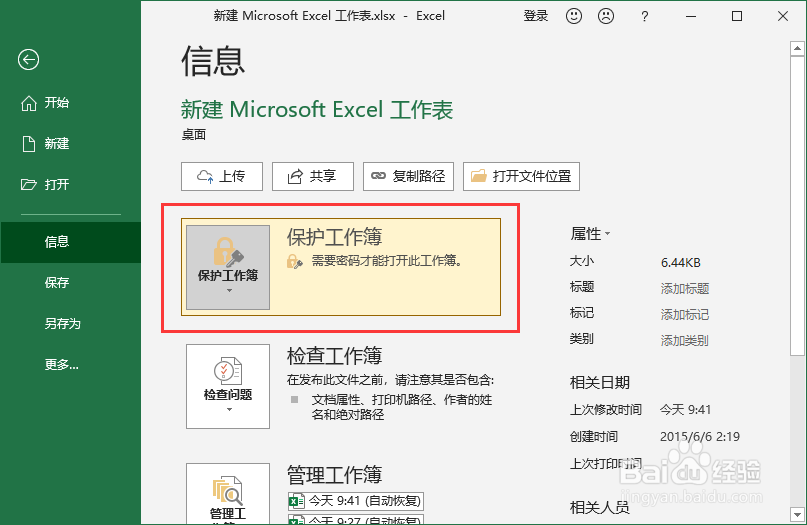The image size is (807, 525).
Task: Click the 新建 Microsoft Excel 工作表 file title
Action: point(317,110)
